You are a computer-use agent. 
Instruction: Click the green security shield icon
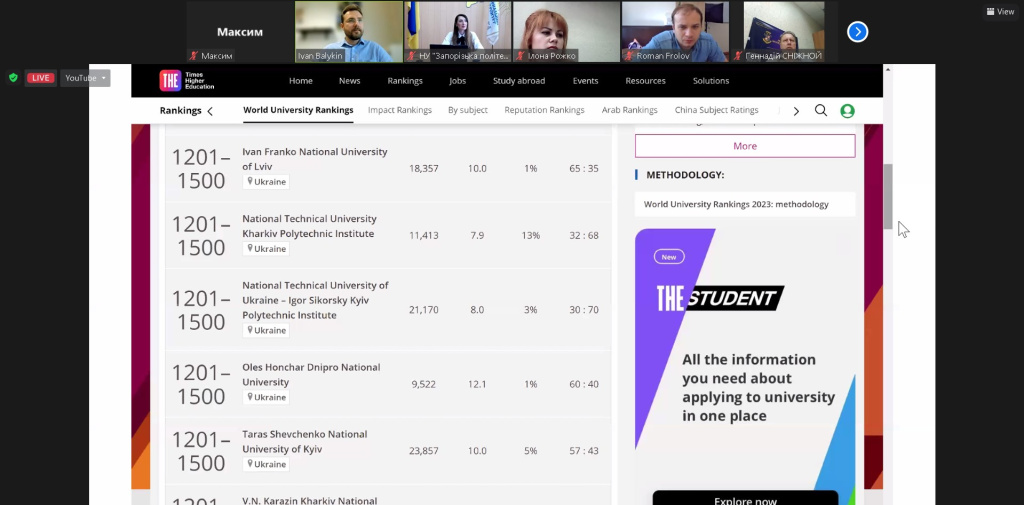(x=13, y=78)
